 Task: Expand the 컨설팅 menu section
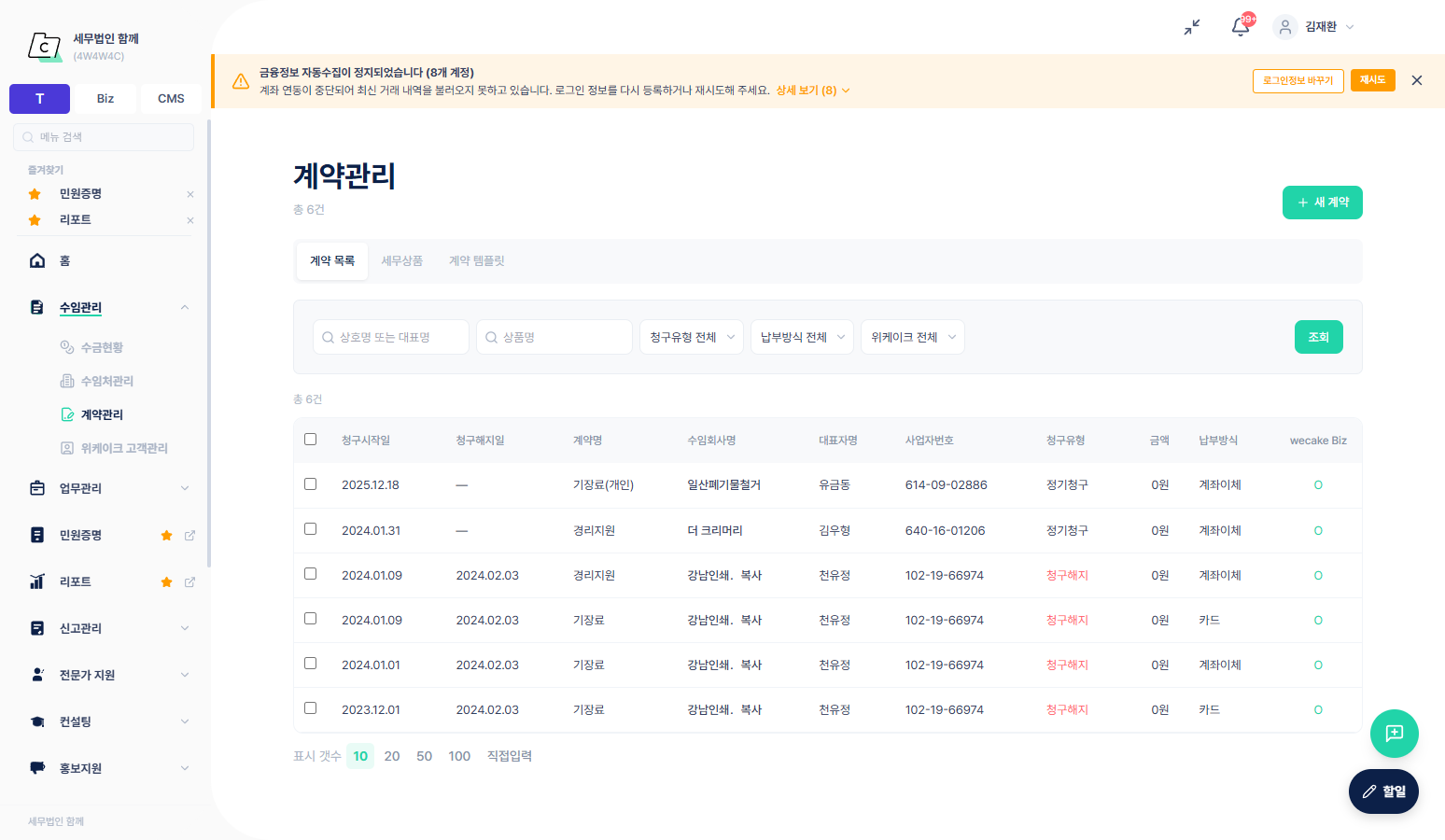tap(185, 721)
